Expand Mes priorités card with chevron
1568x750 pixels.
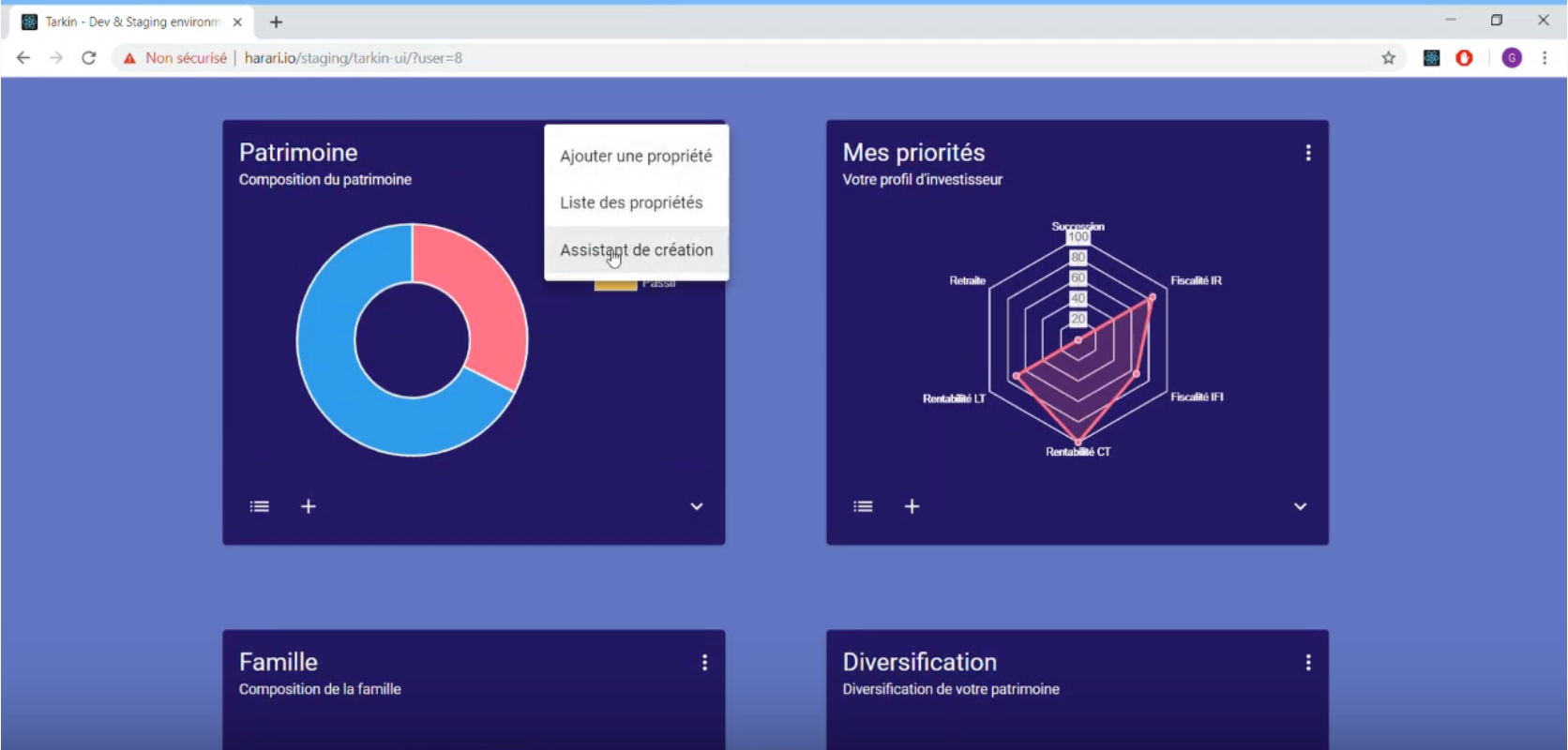pos(1300,506)
